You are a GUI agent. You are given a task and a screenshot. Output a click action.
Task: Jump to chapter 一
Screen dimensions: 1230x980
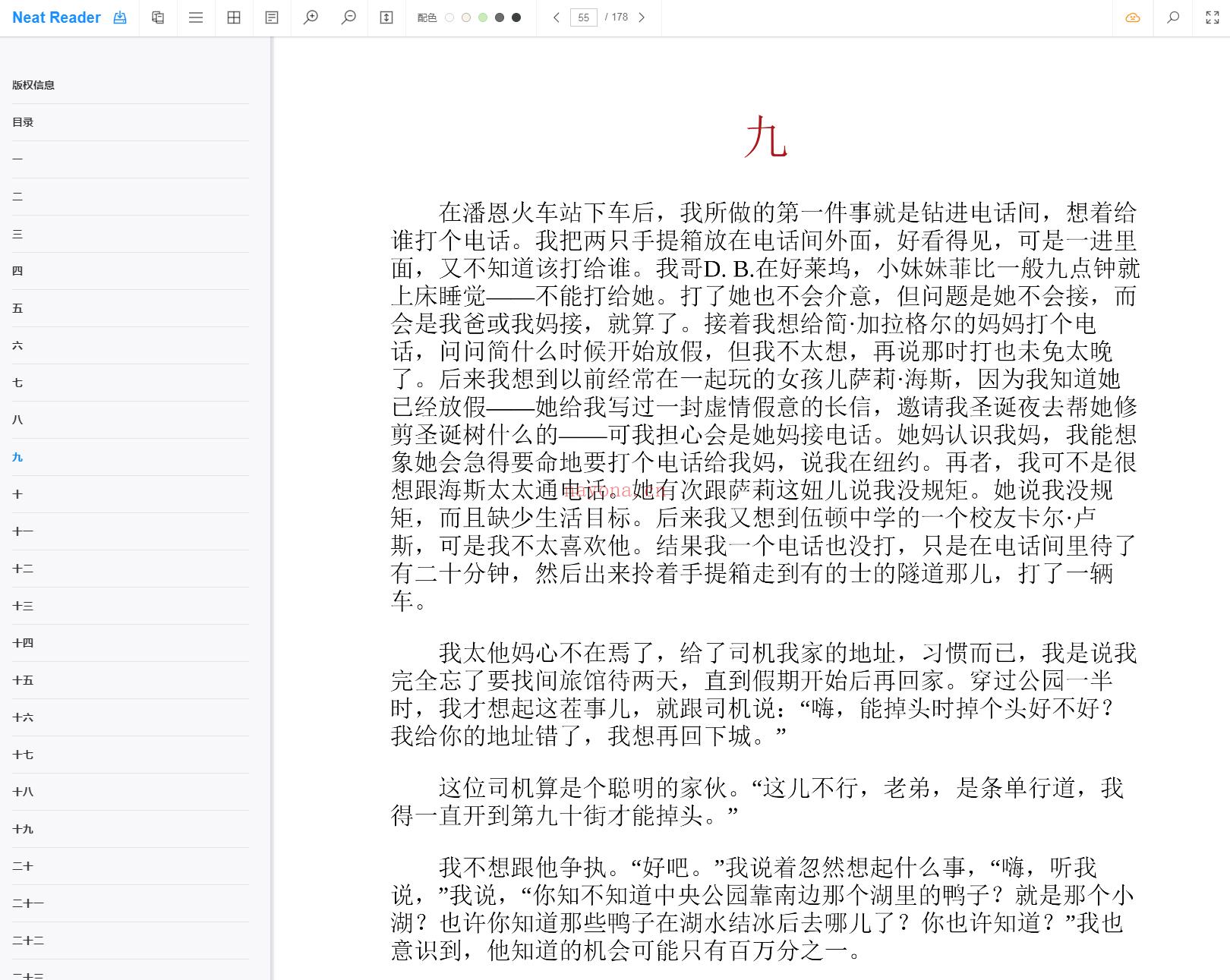click(x=131, y=159)
